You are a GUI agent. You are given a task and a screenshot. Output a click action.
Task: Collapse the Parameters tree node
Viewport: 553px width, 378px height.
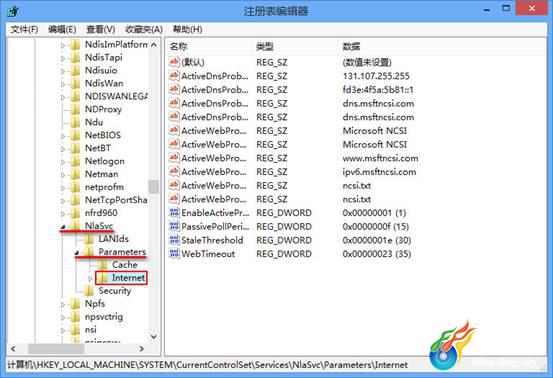[x=77, y=253]
